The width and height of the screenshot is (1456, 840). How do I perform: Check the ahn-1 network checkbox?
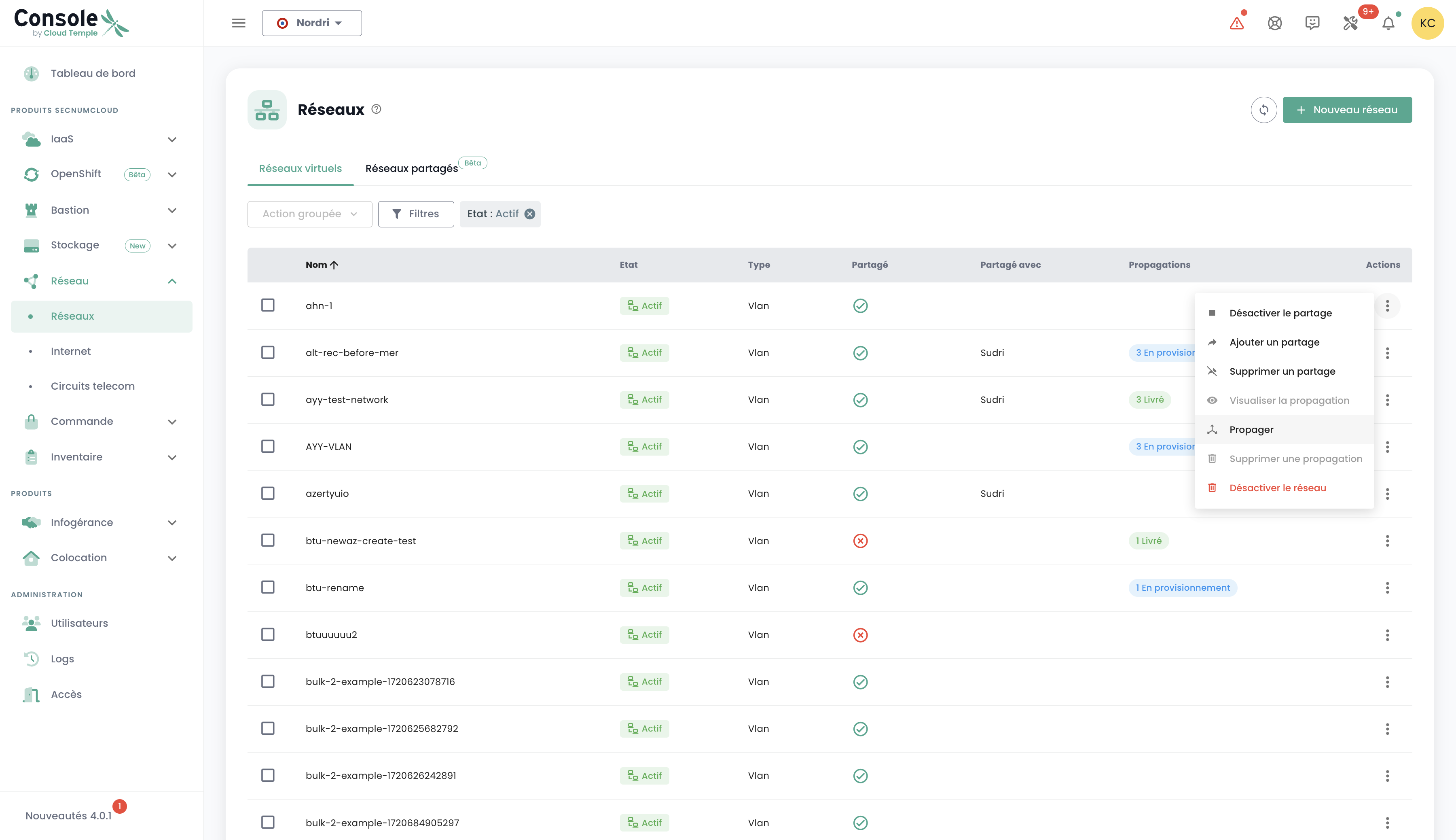[268, 305]
